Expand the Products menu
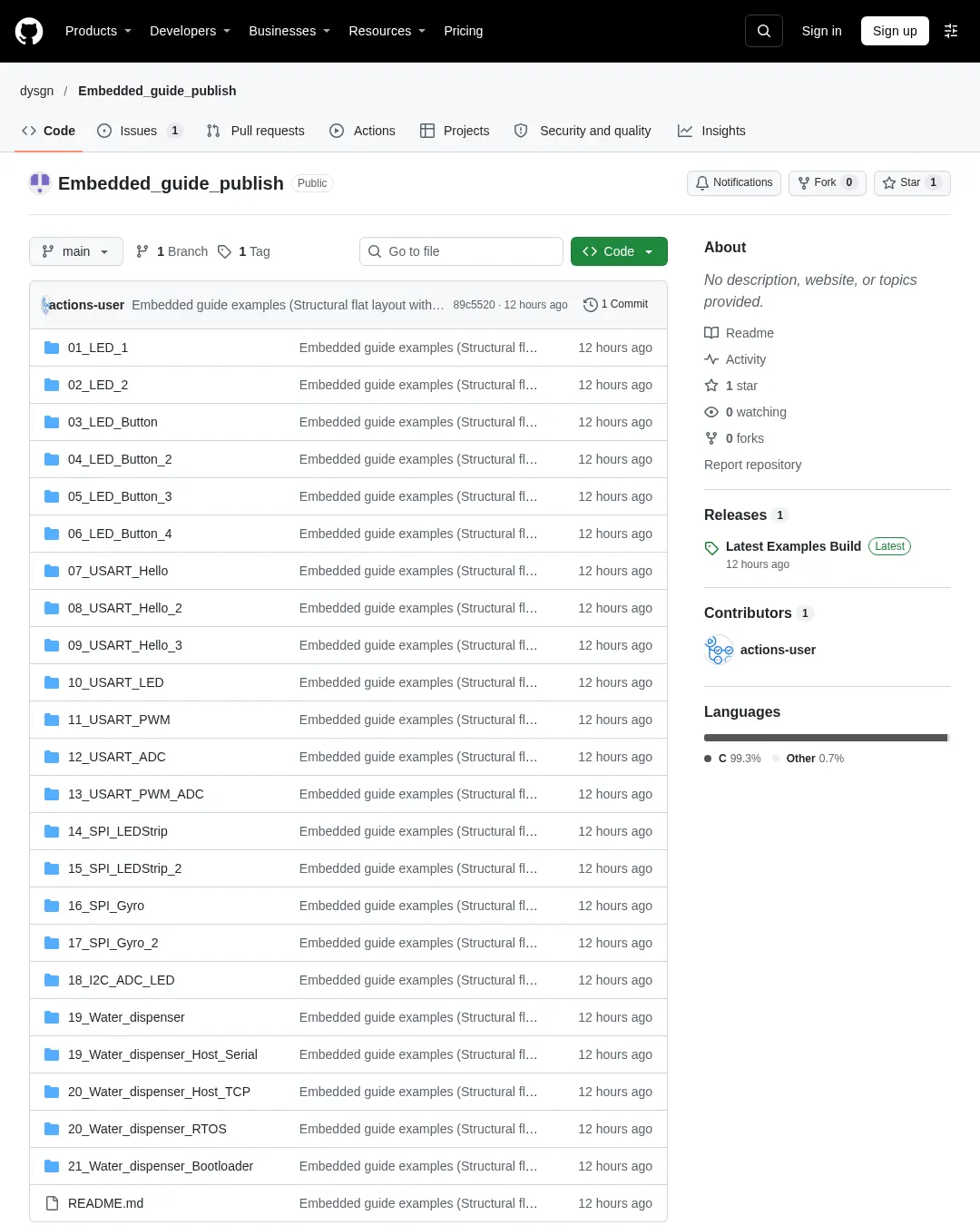This screenshot has width=980, height=1225. [98, 31]
